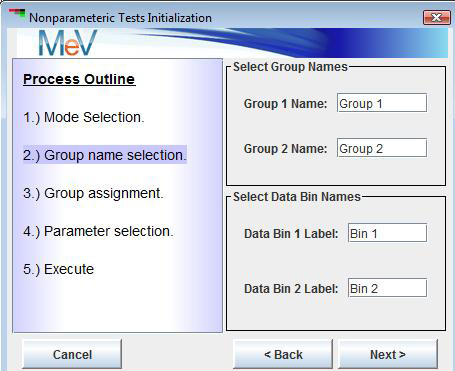Select the Group assignment outline step
Image resolution: width=455 pixels, height=371 pixels.
tap(93, 193)
